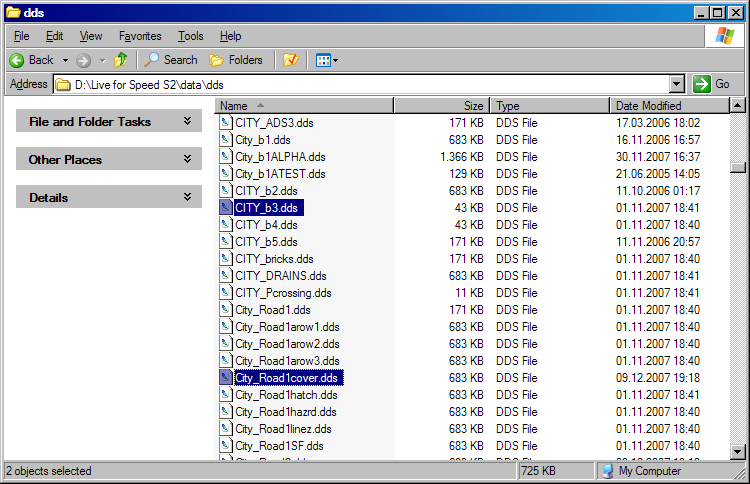Click the My Computer status icon
The width and height of the screenshot is (750, 484).
click(x=607, y=471)
